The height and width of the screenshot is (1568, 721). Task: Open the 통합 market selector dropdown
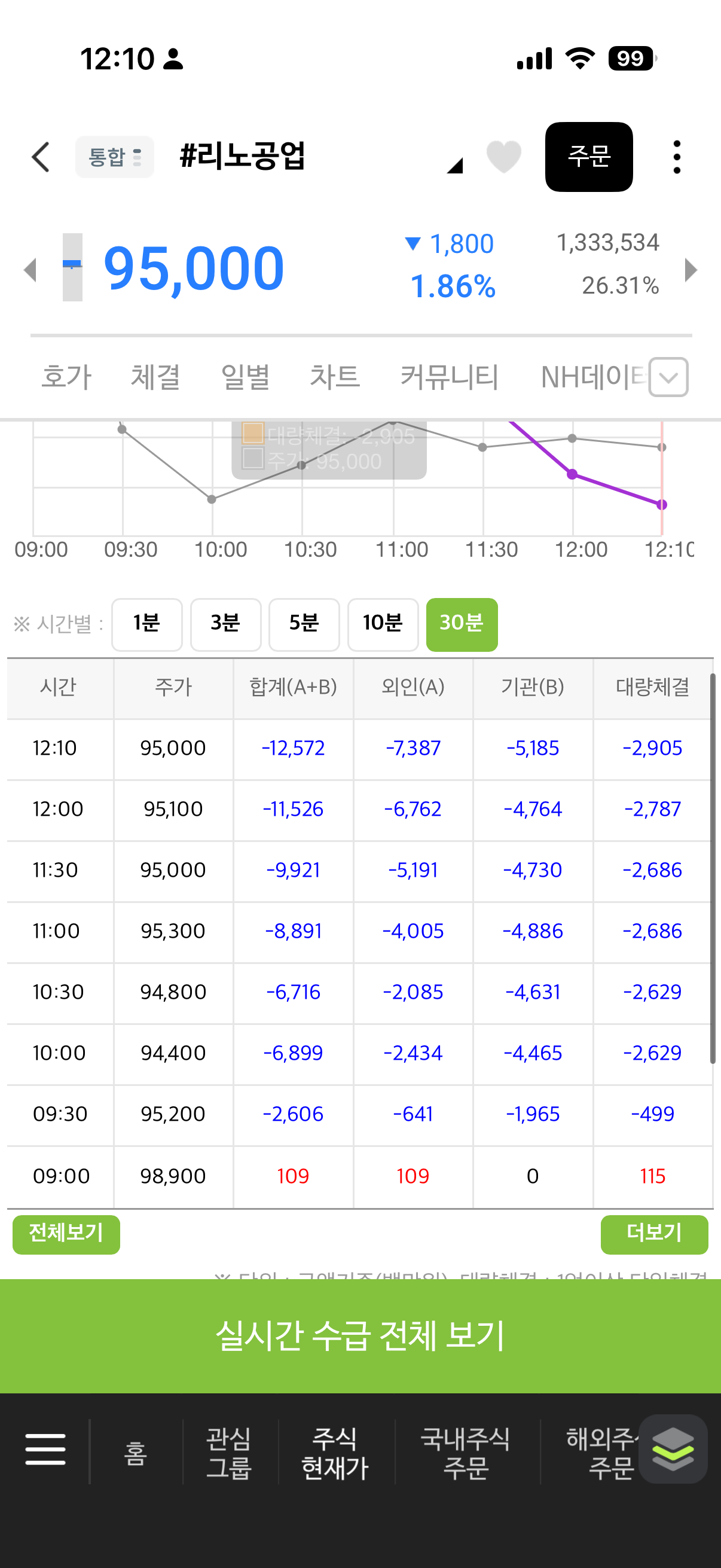[115, 157]
